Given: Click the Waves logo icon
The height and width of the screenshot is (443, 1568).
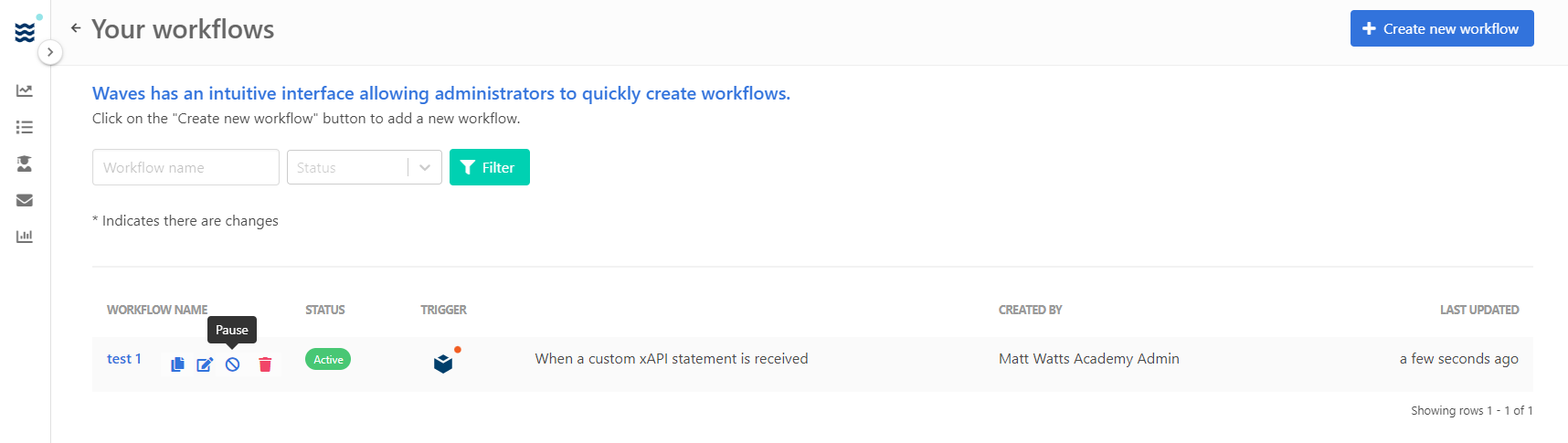Looking at the screenshot, I should tap(25, 32).
